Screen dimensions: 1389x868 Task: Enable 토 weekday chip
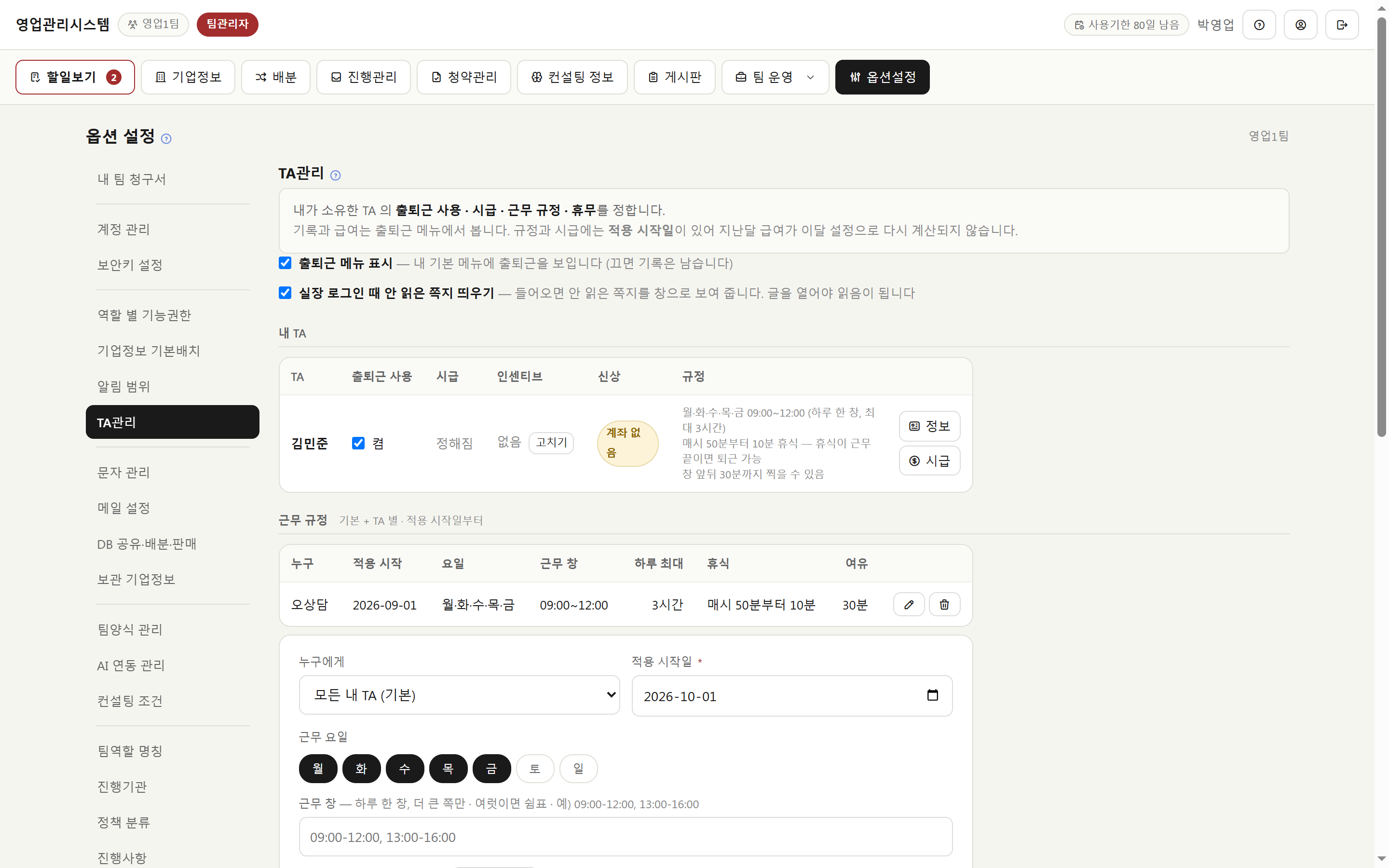(x=535, y=769)
